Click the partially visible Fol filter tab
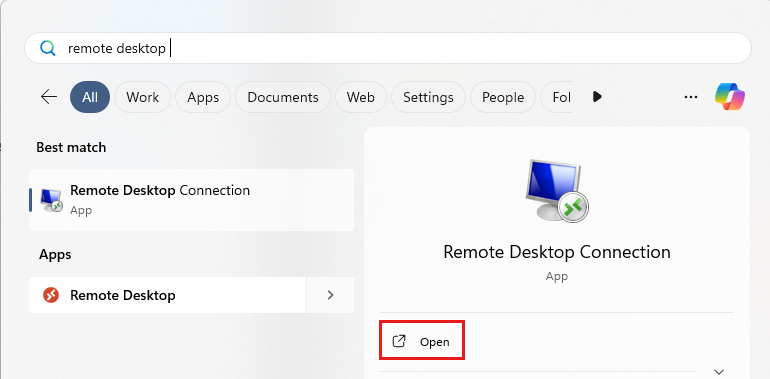This screenshot has height=379, width=770. (x=556, y=97)
